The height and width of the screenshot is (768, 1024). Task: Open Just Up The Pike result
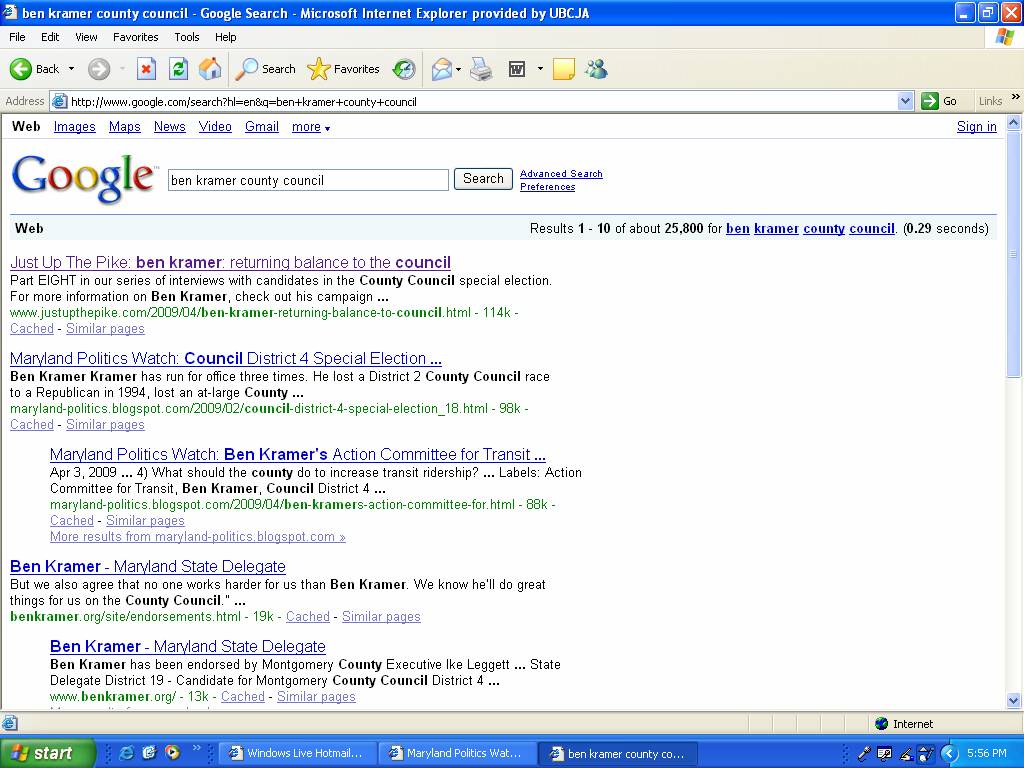click(231, 263)
